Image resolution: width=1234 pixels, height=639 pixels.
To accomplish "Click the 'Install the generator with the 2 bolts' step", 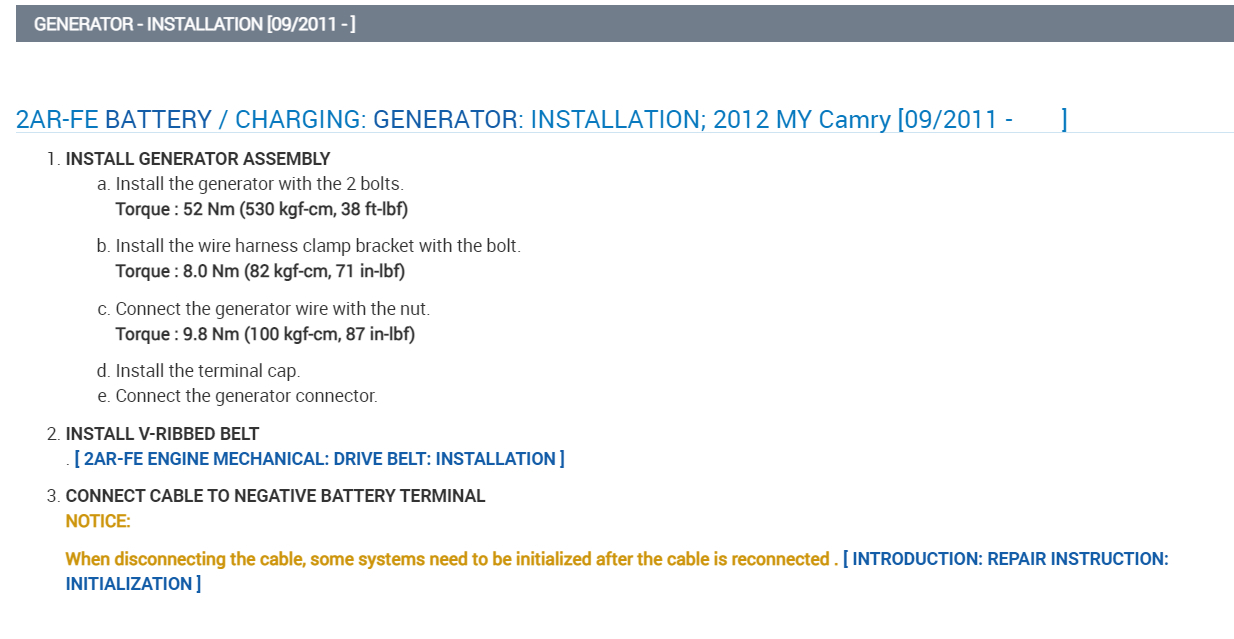I will (259, 184).
